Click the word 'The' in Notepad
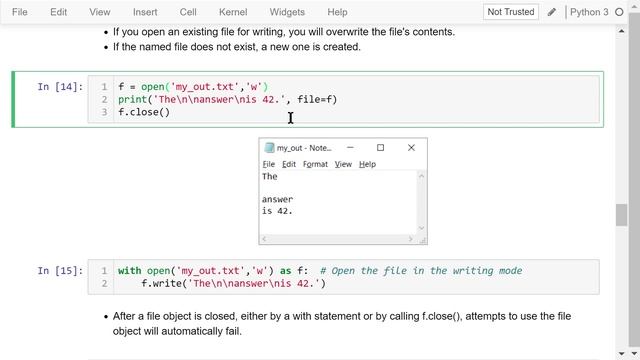This screenshot has height=360, width=640. point(270,176)
